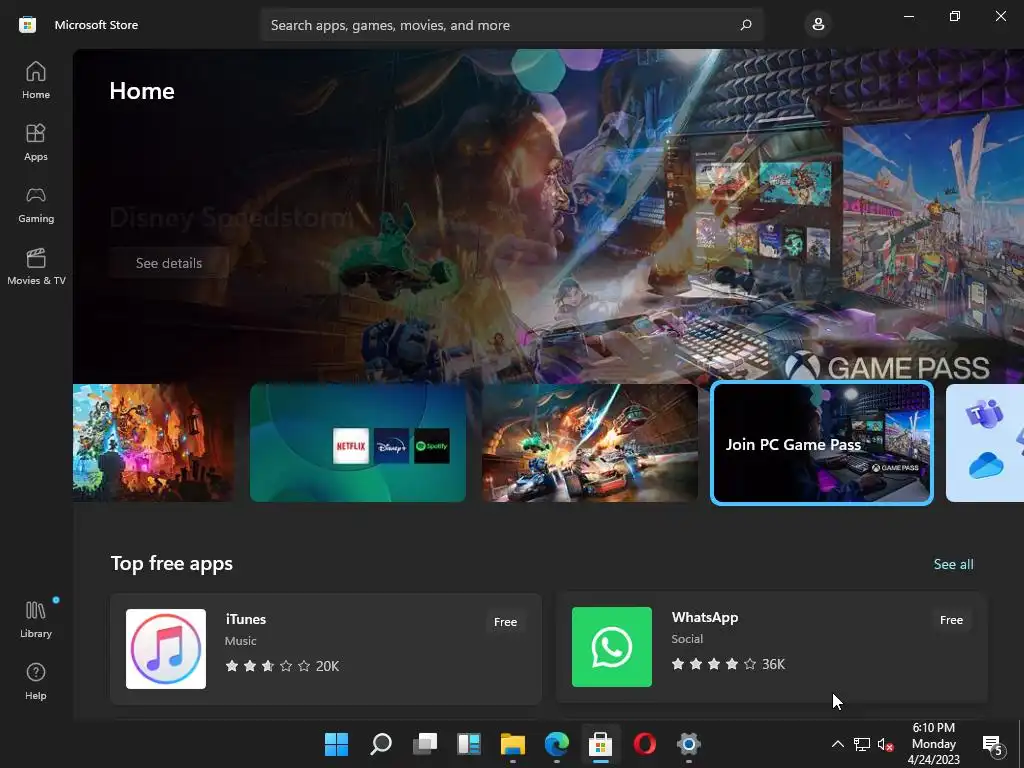Open network status tray icon
Screen dimensions: 1024x768
pyautogui.click(x=862, y=744)
